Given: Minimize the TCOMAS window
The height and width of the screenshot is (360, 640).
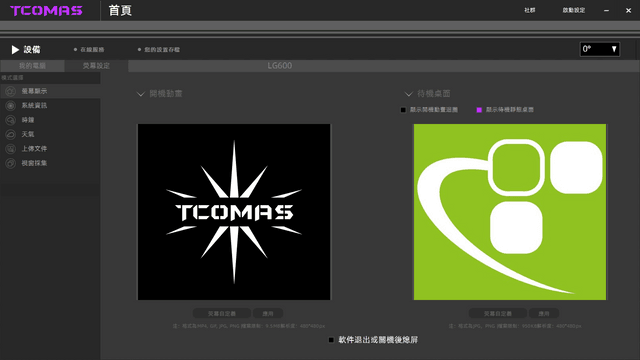Looking at the screenshot, I should [x=607, y=11].
